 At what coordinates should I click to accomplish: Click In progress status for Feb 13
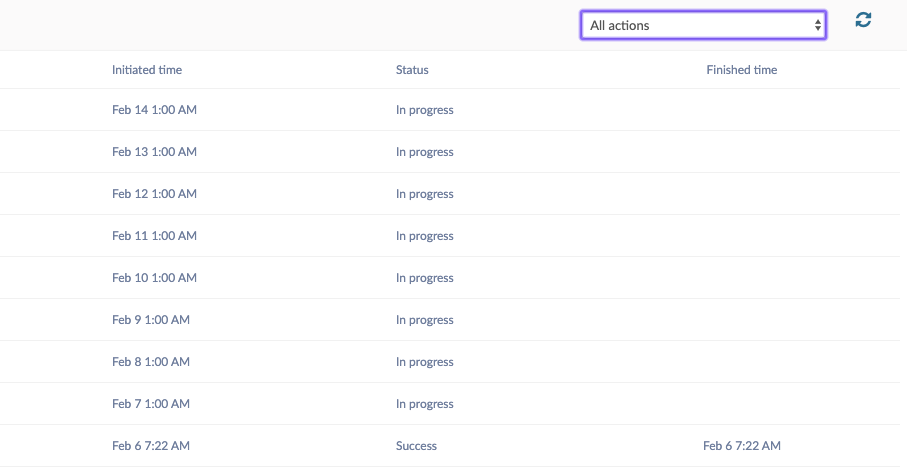425,152
